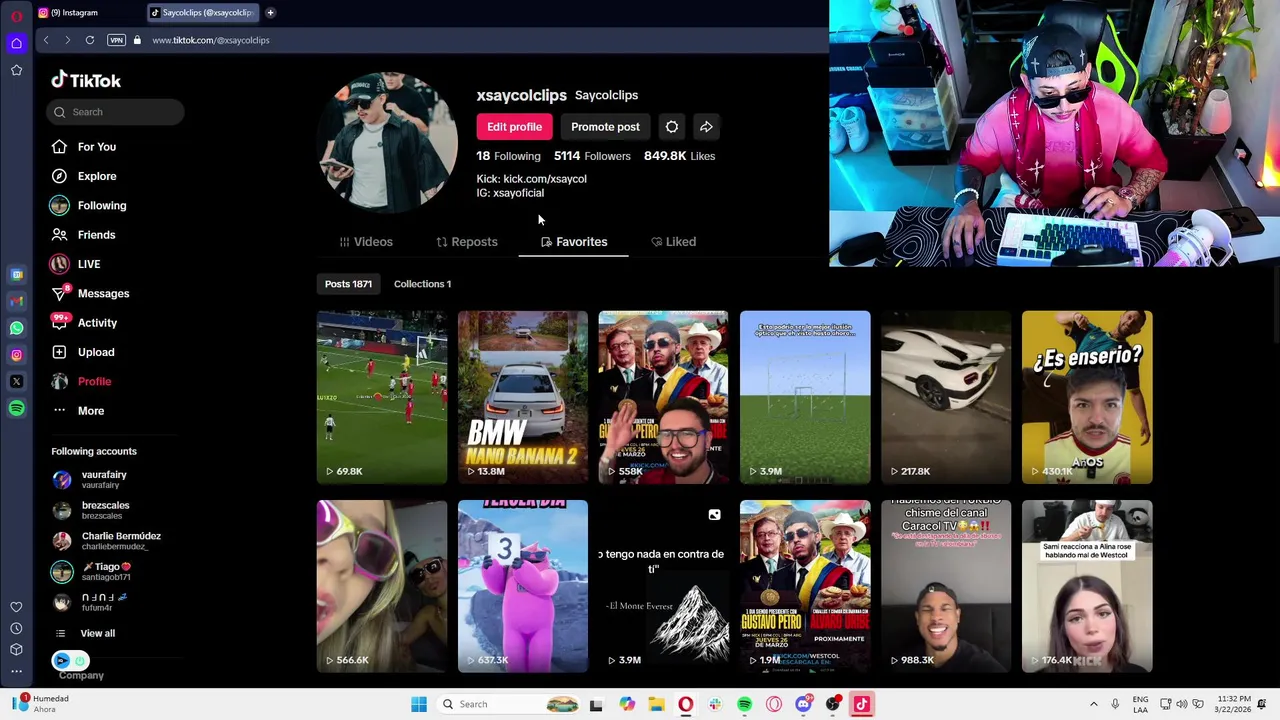This screenshot has width=1280, height=720.
Task: Toggle the Opera VPN badge
Action: coord(116,40)
